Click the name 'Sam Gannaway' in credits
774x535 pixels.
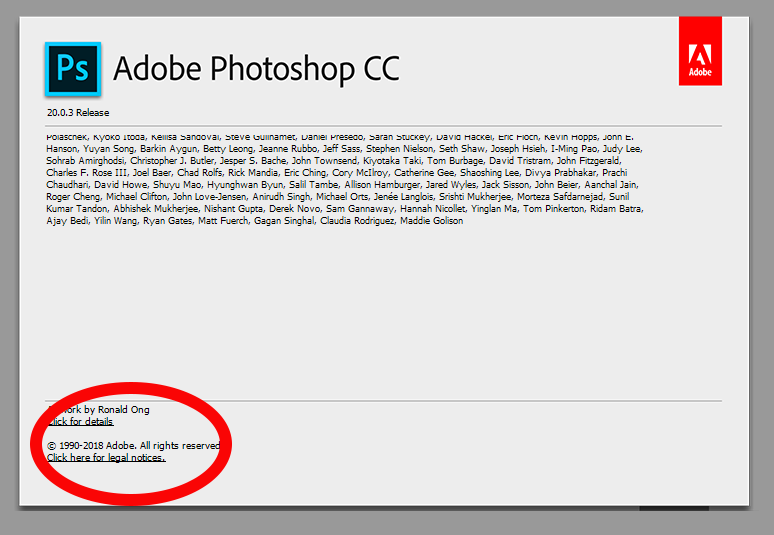pyautogui.click(x=360, y=209)
